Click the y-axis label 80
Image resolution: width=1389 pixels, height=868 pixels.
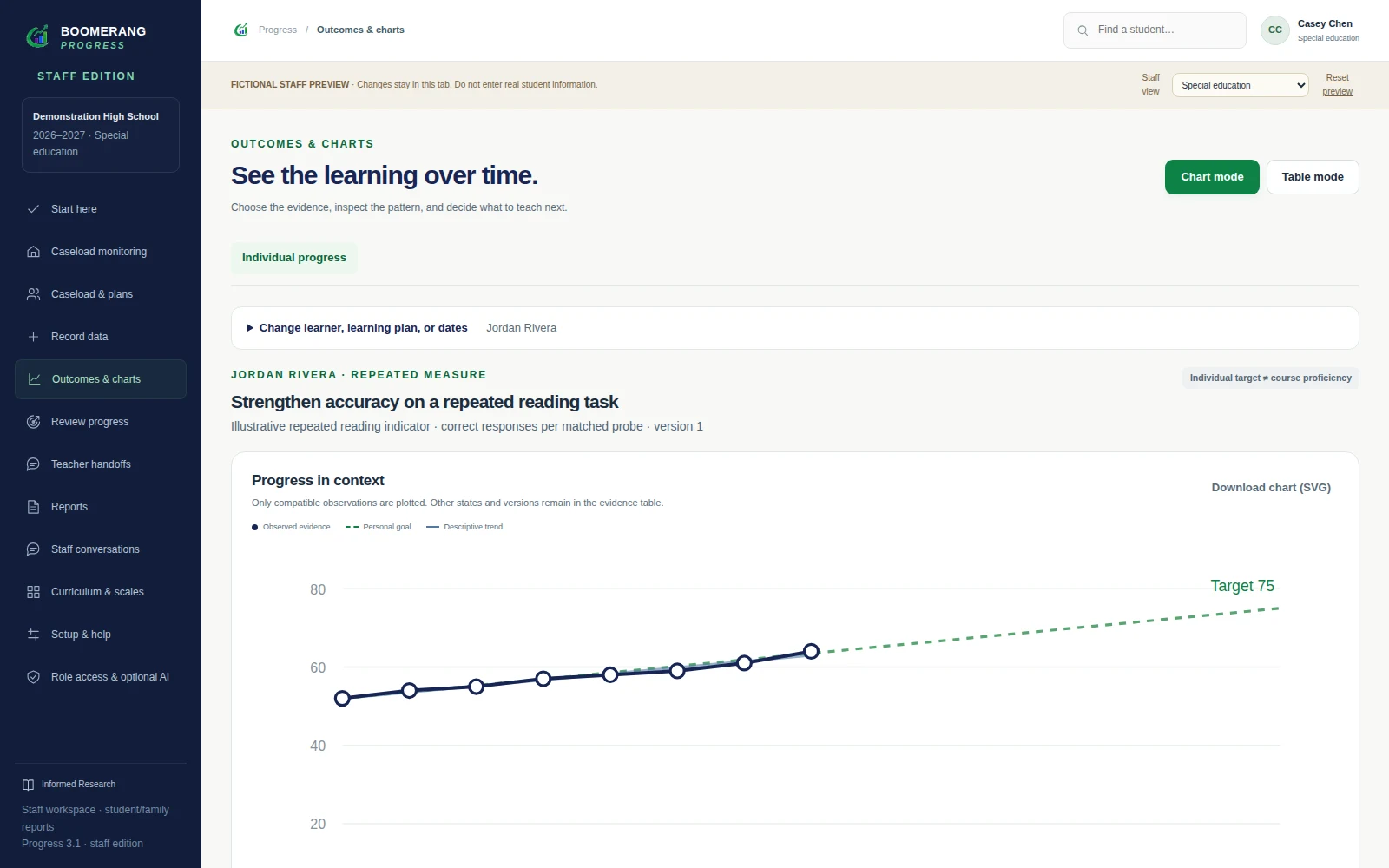[318, 590]
